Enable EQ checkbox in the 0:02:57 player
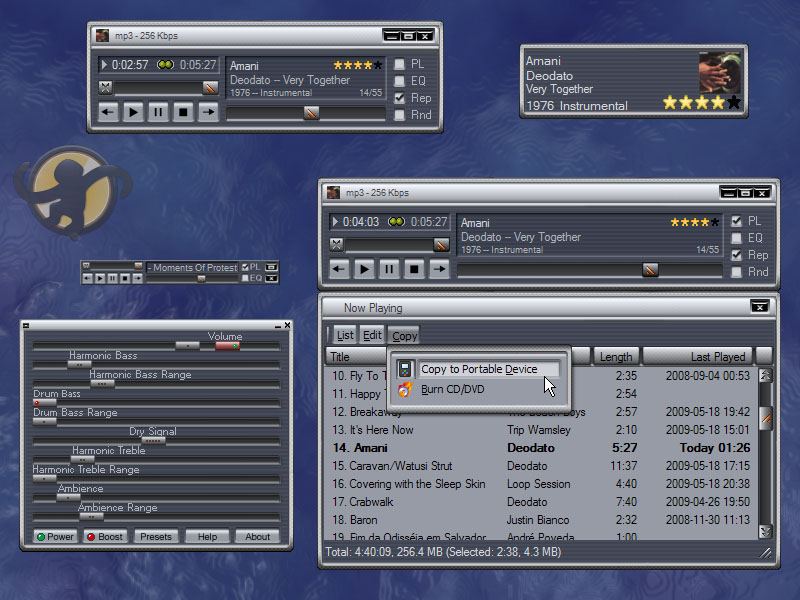The height and width of the screenshot is (600, 800). point(400,81)
